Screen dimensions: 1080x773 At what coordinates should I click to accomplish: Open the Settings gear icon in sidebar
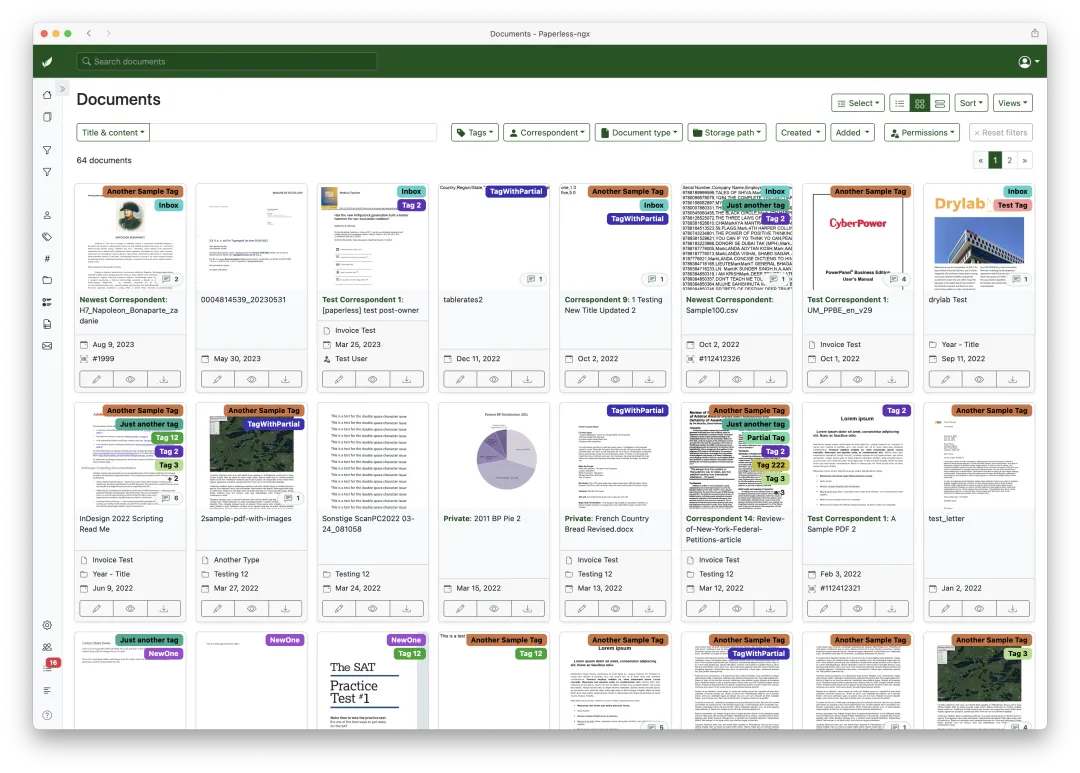point(47,625)
